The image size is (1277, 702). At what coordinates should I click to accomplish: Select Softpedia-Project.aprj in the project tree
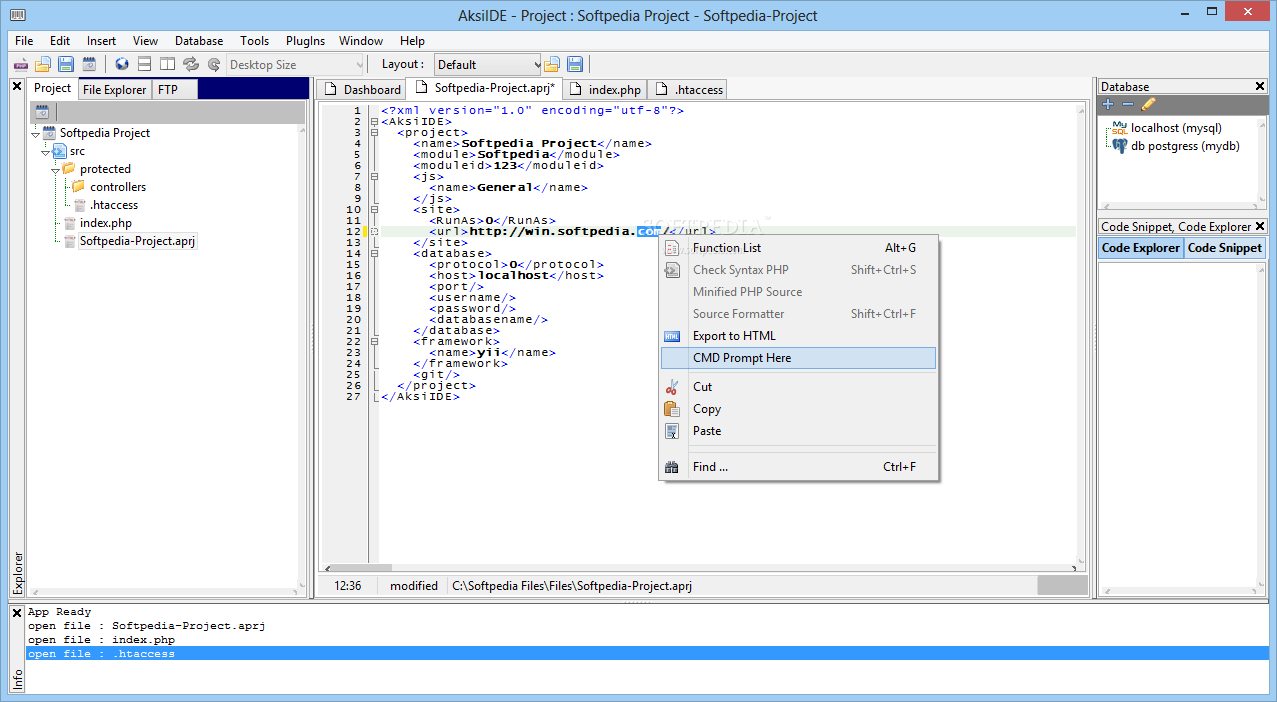[138, 241]
